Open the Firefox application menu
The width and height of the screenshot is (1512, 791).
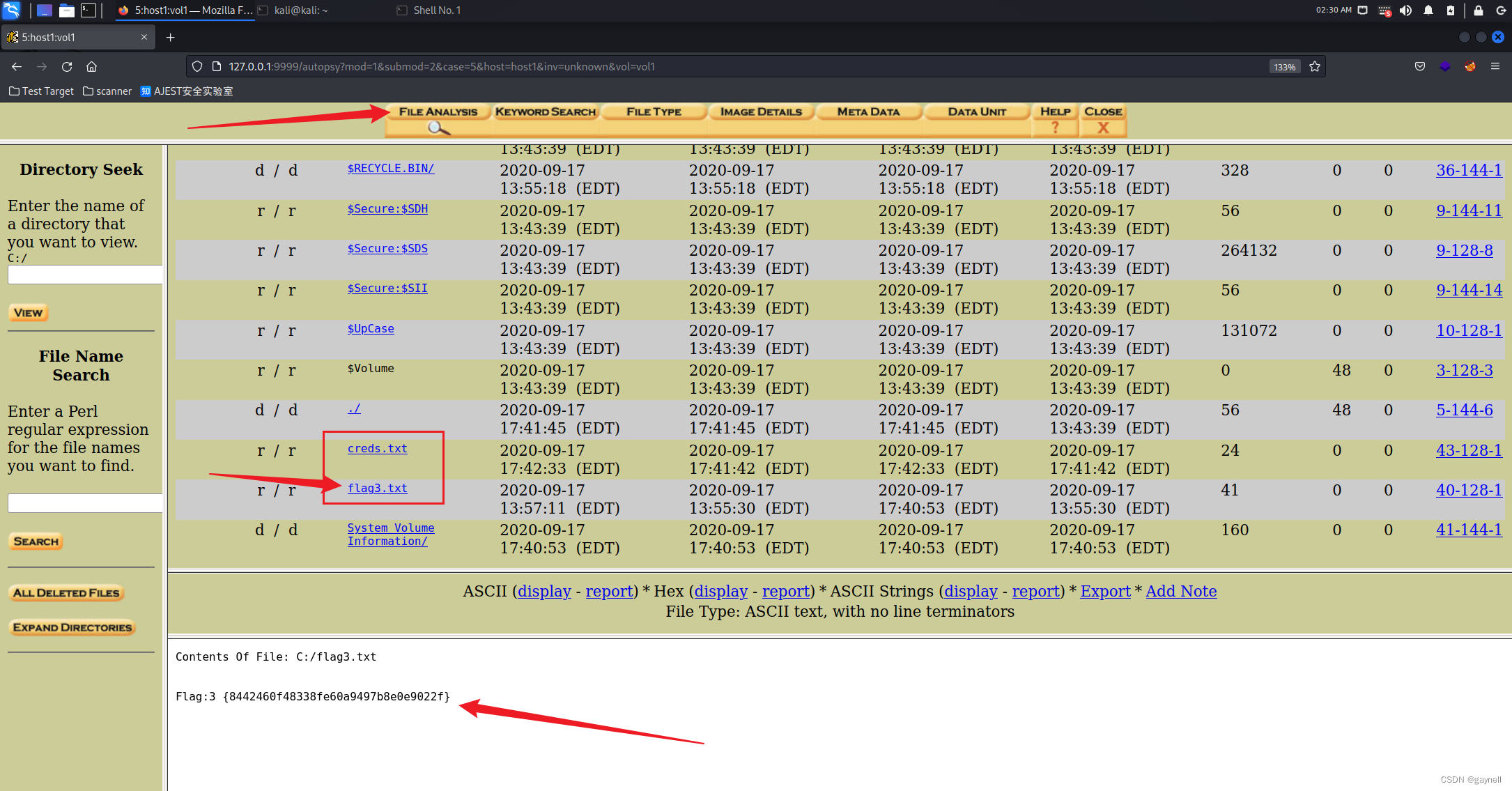pos(1495,66)
